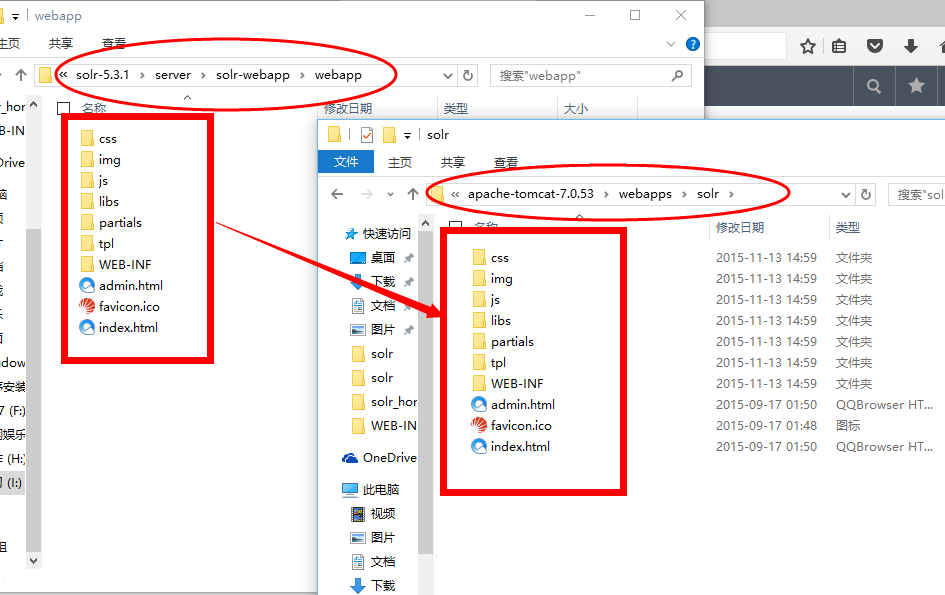This screenshot has height=595, width=945.
Task: Open quick access toolbar dropdown in solr window
Action: click(x=407, y=136)
